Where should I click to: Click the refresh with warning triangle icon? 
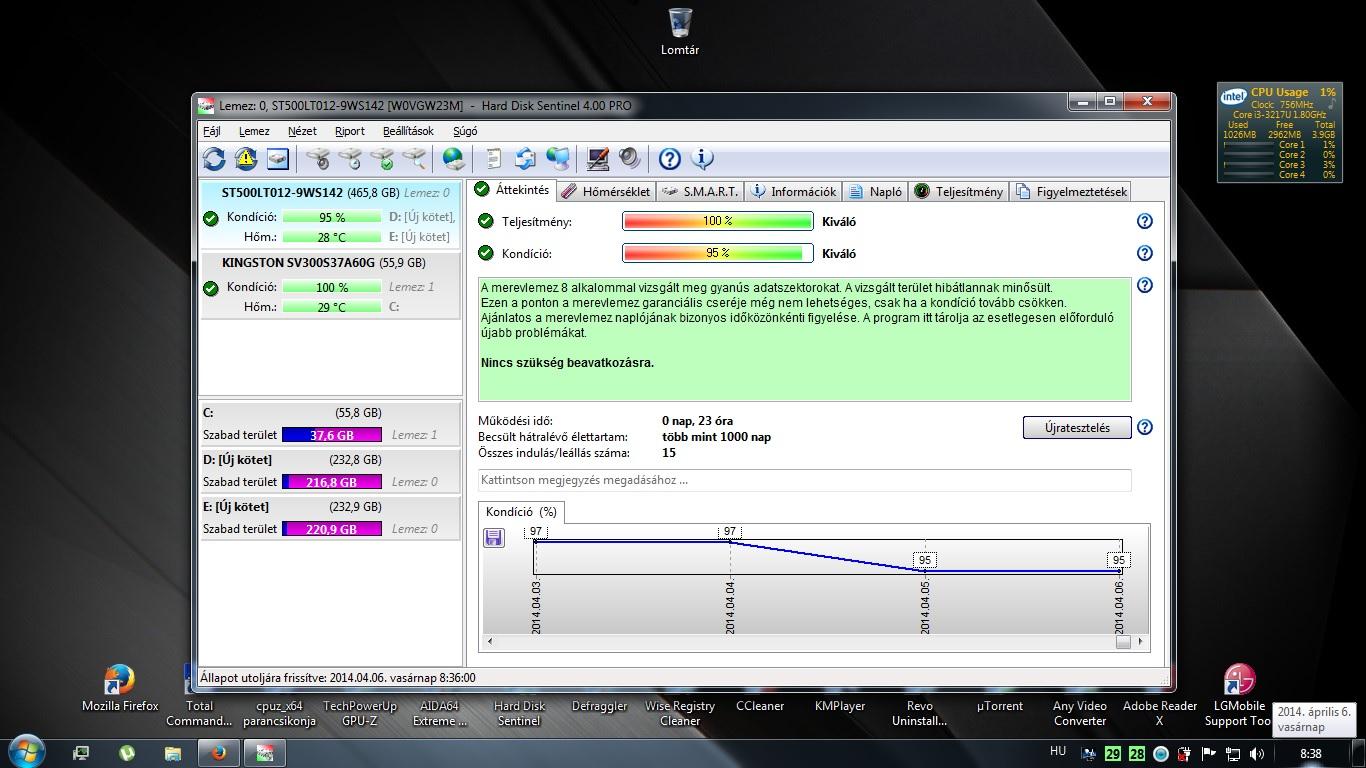(x=245, y=158)
